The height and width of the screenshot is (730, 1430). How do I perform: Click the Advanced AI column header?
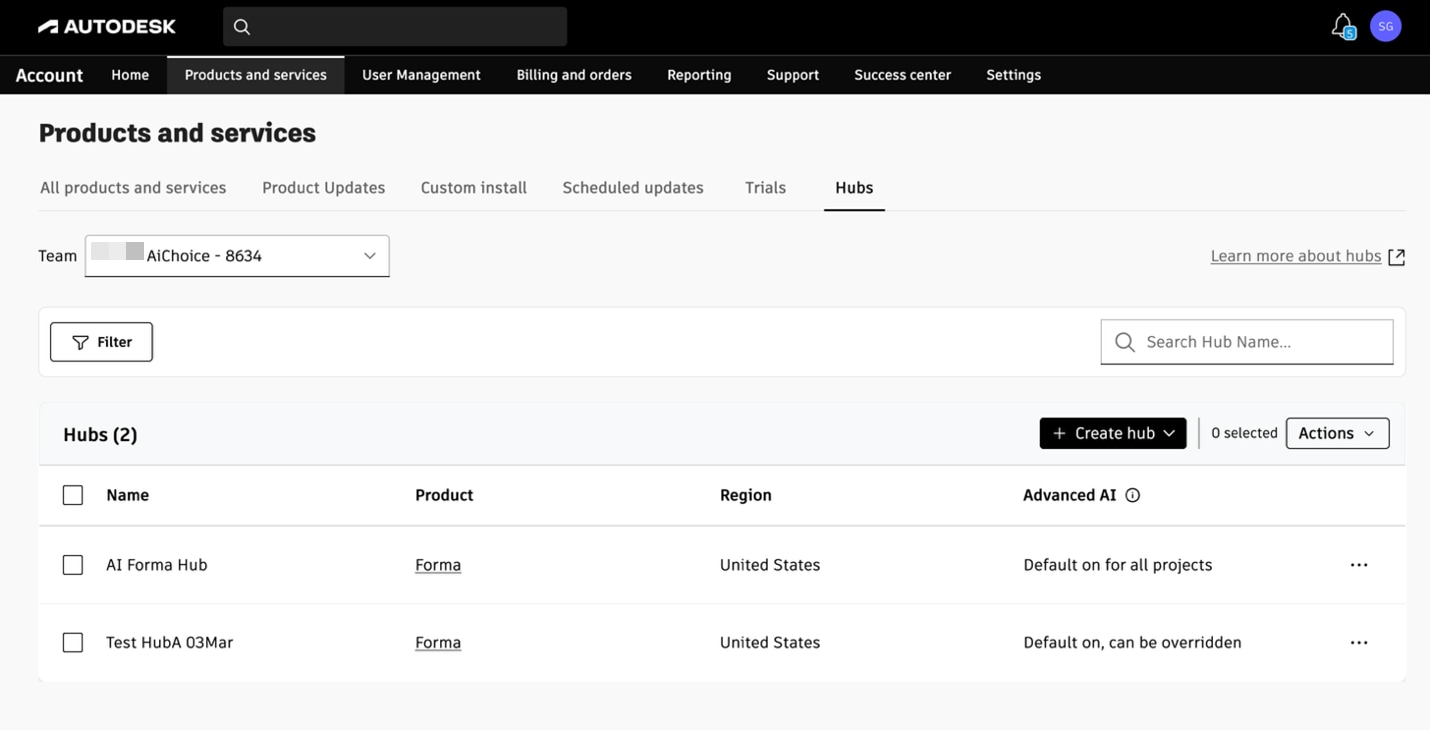coord(1070,495)
